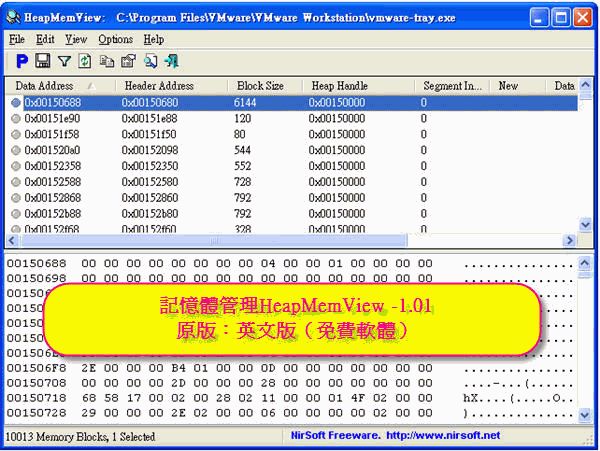Click the green refresh toolbar icon
Viewport: 600px width, 451px height.
(x=86, y=61)
